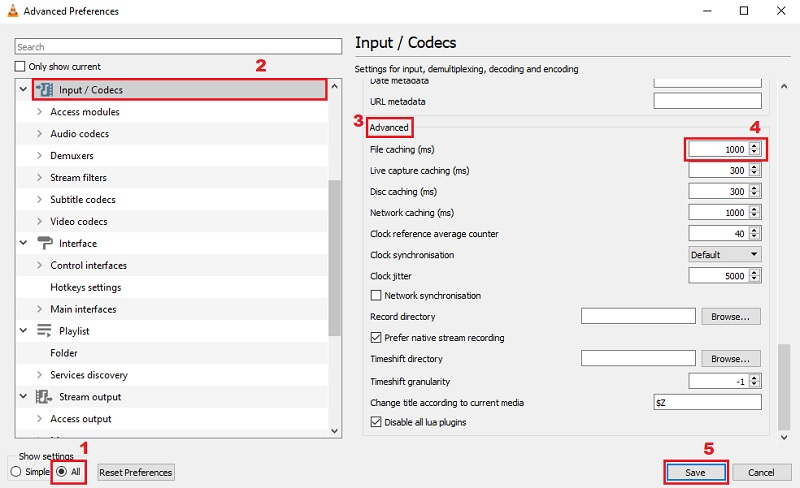Expand the Access output node
Image resolution: width=800 pixels, height=488 pixels.
tap(39, 419)
